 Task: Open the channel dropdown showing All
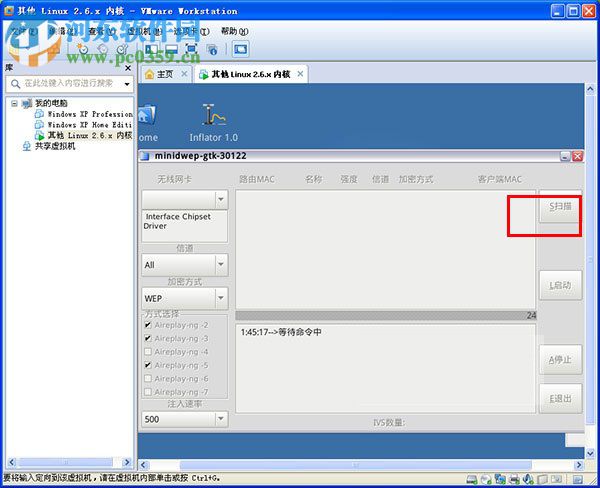pyautogui.click(x=185, y=264)
